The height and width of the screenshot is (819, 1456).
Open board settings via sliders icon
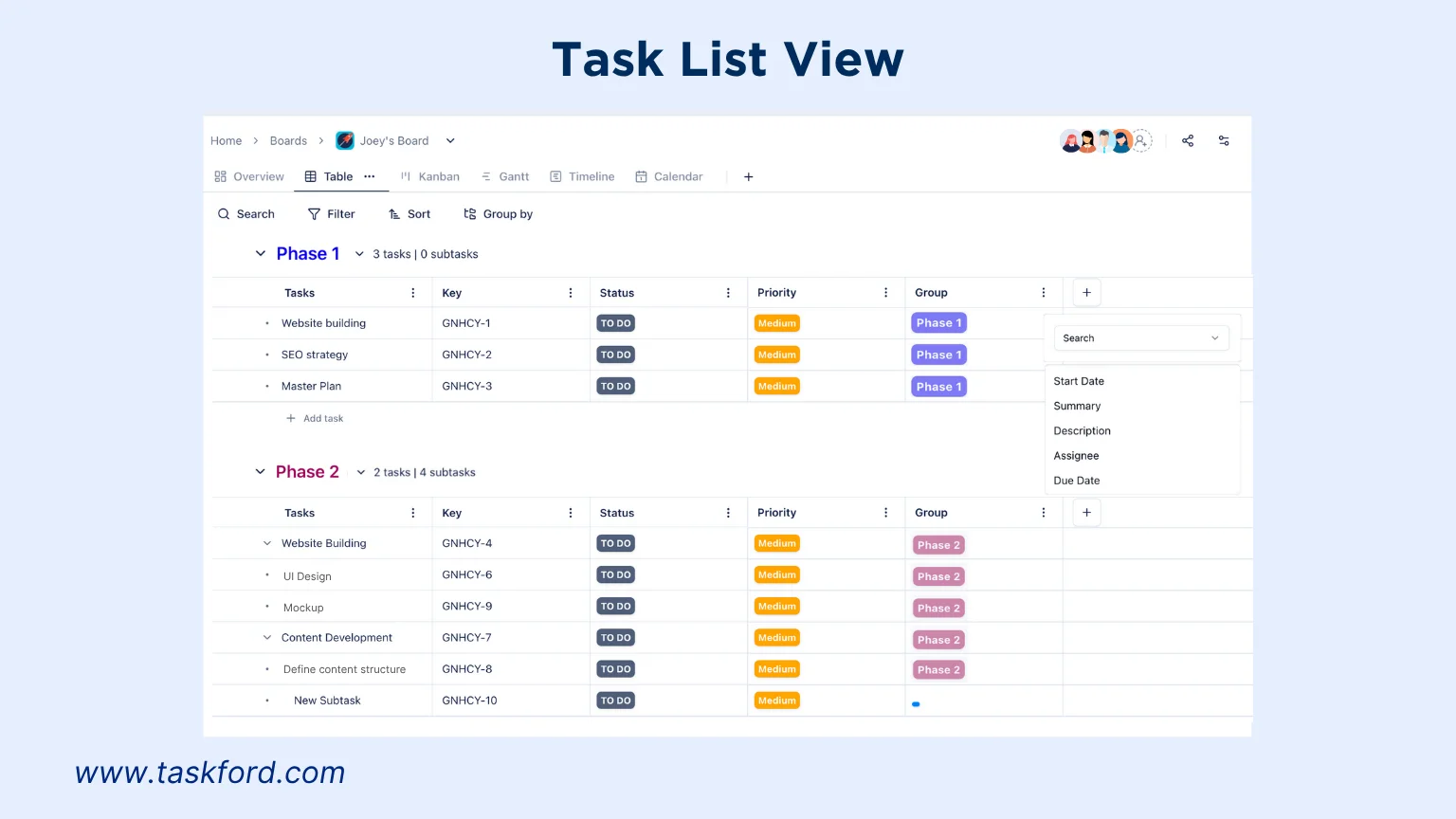point(1224,140)
